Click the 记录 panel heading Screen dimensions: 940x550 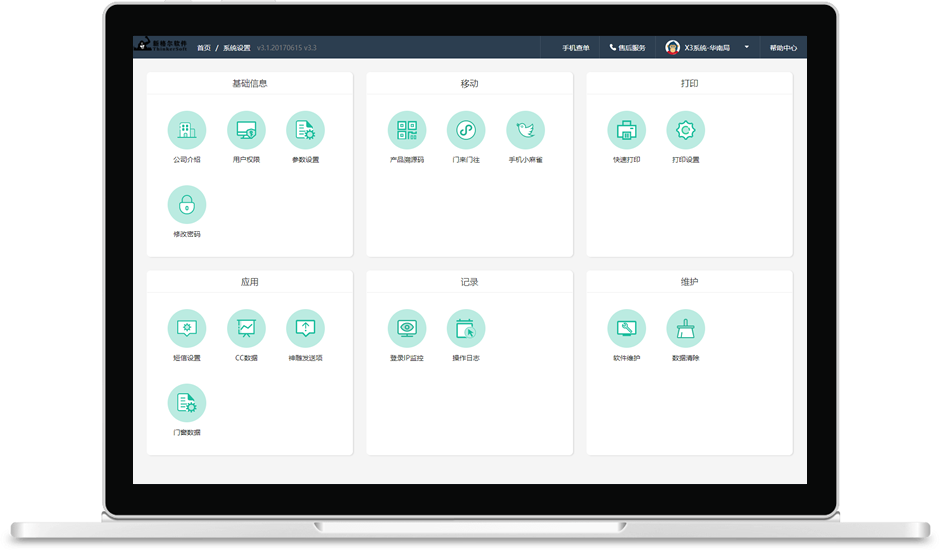pos(469,282)
